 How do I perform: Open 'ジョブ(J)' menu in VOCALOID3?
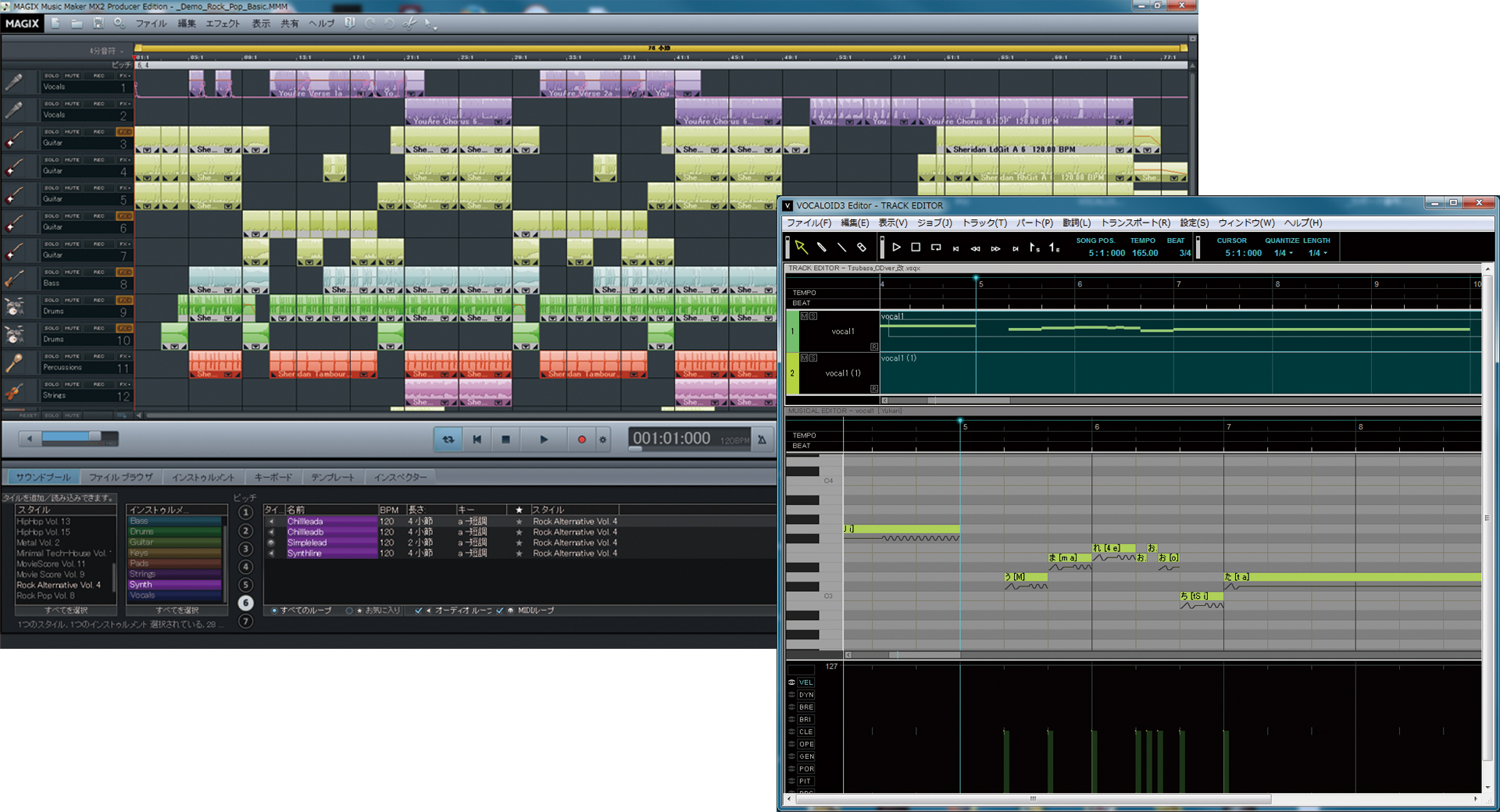934,223
